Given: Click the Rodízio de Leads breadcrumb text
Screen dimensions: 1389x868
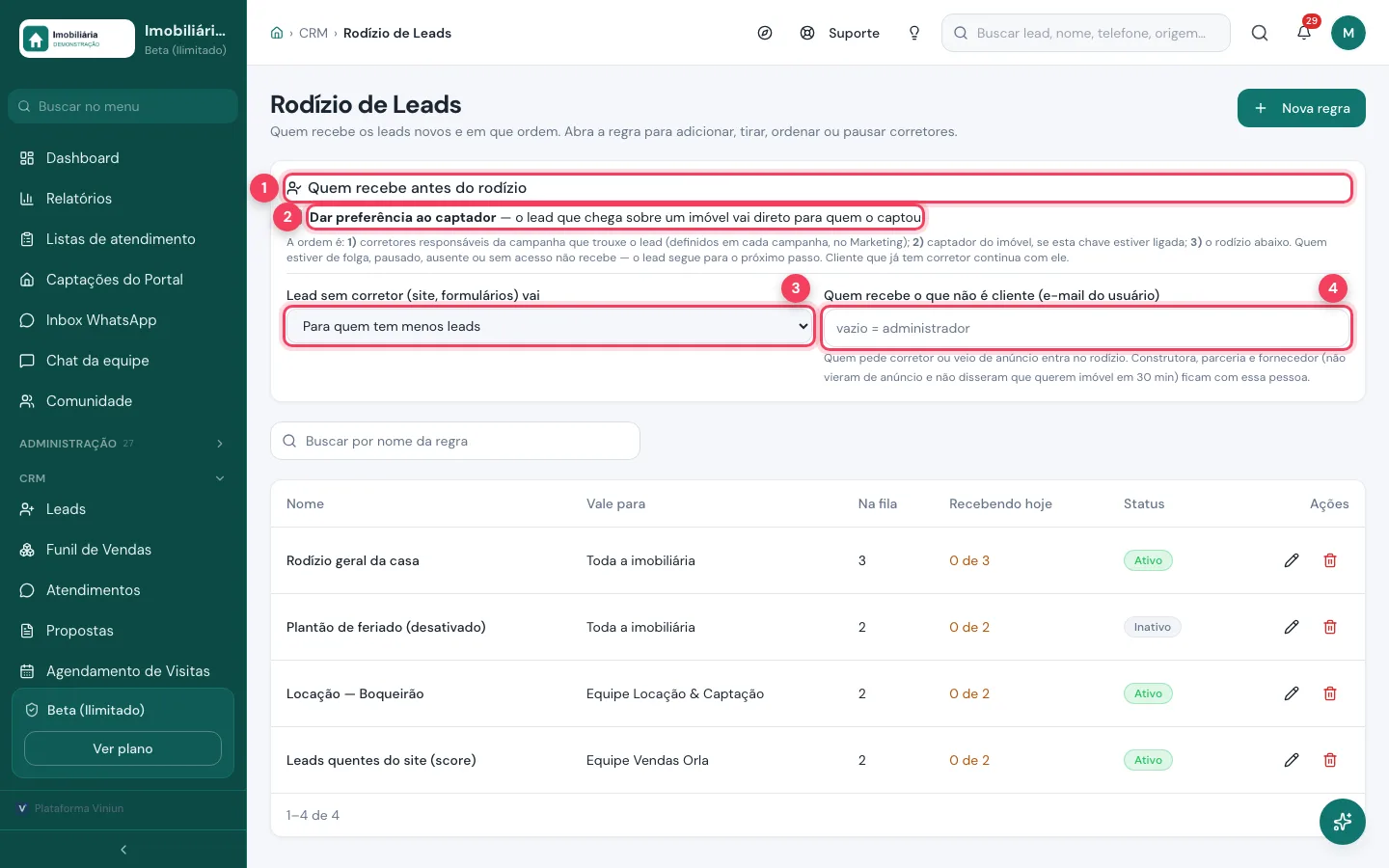Looking at the screenshot, I should [x=397, y=33].
